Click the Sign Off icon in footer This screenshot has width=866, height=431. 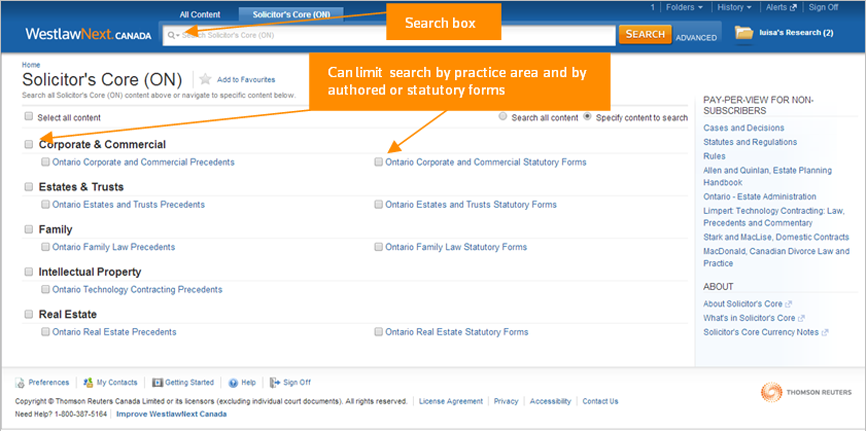(274, 382)
